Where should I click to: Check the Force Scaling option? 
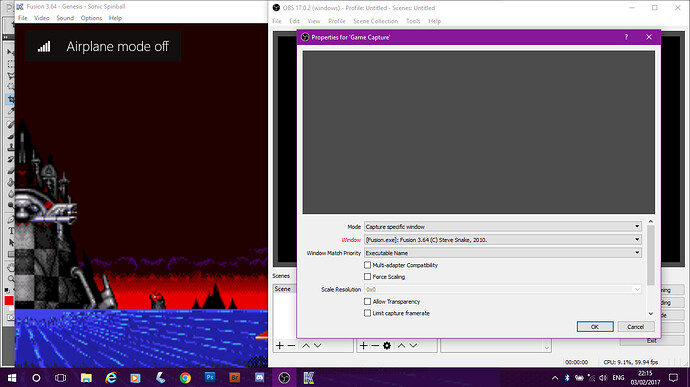(x=367, y=276)
